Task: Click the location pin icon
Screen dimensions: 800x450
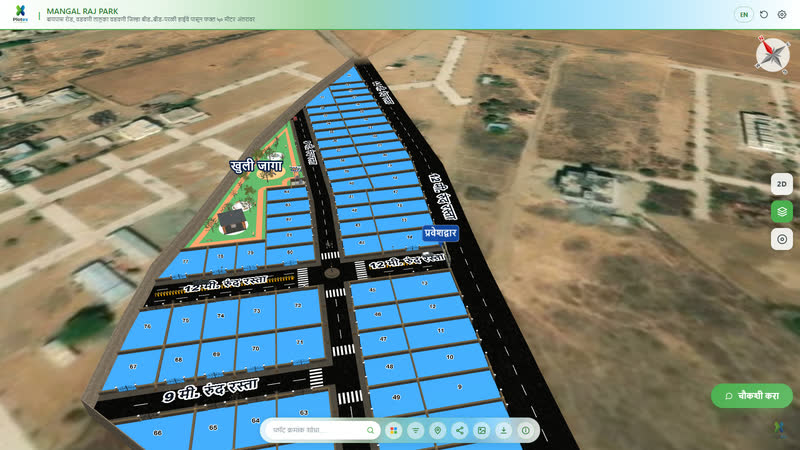Action: tap(437, 431)
